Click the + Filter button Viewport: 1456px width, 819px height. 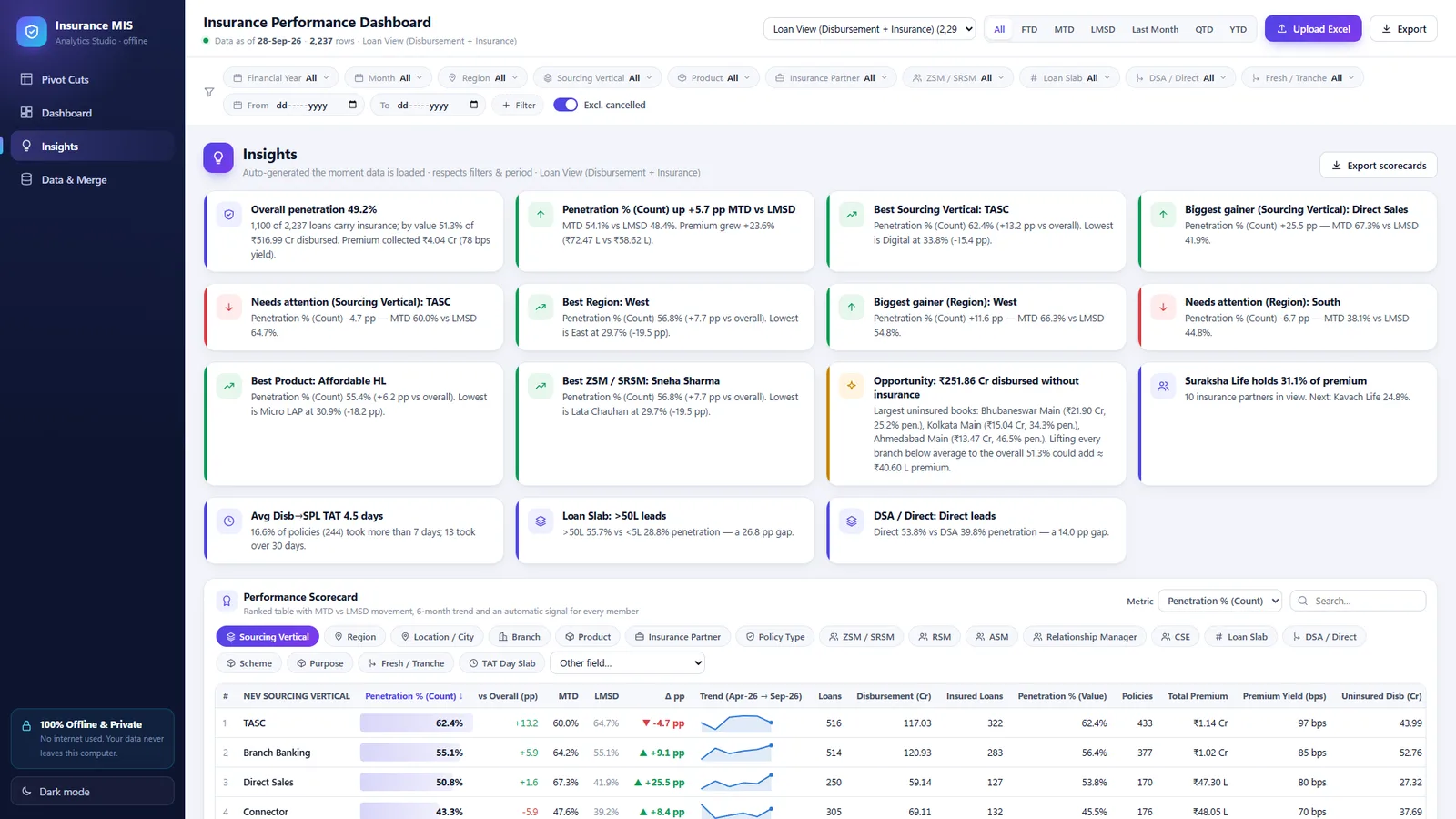point(519,105)
